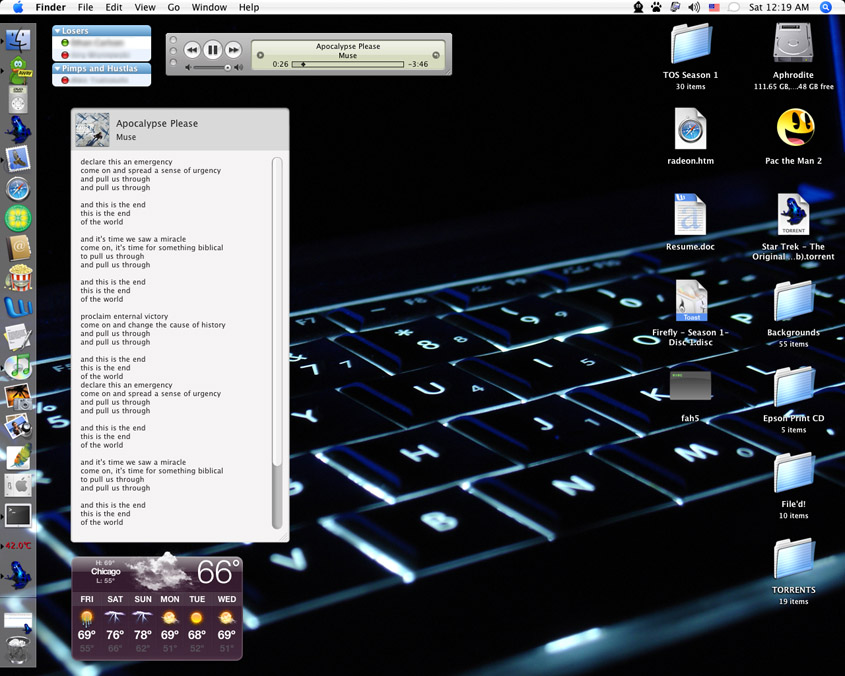
Task: Seek within the Apocalypse Please progress bar
Action: pos(347,64)
